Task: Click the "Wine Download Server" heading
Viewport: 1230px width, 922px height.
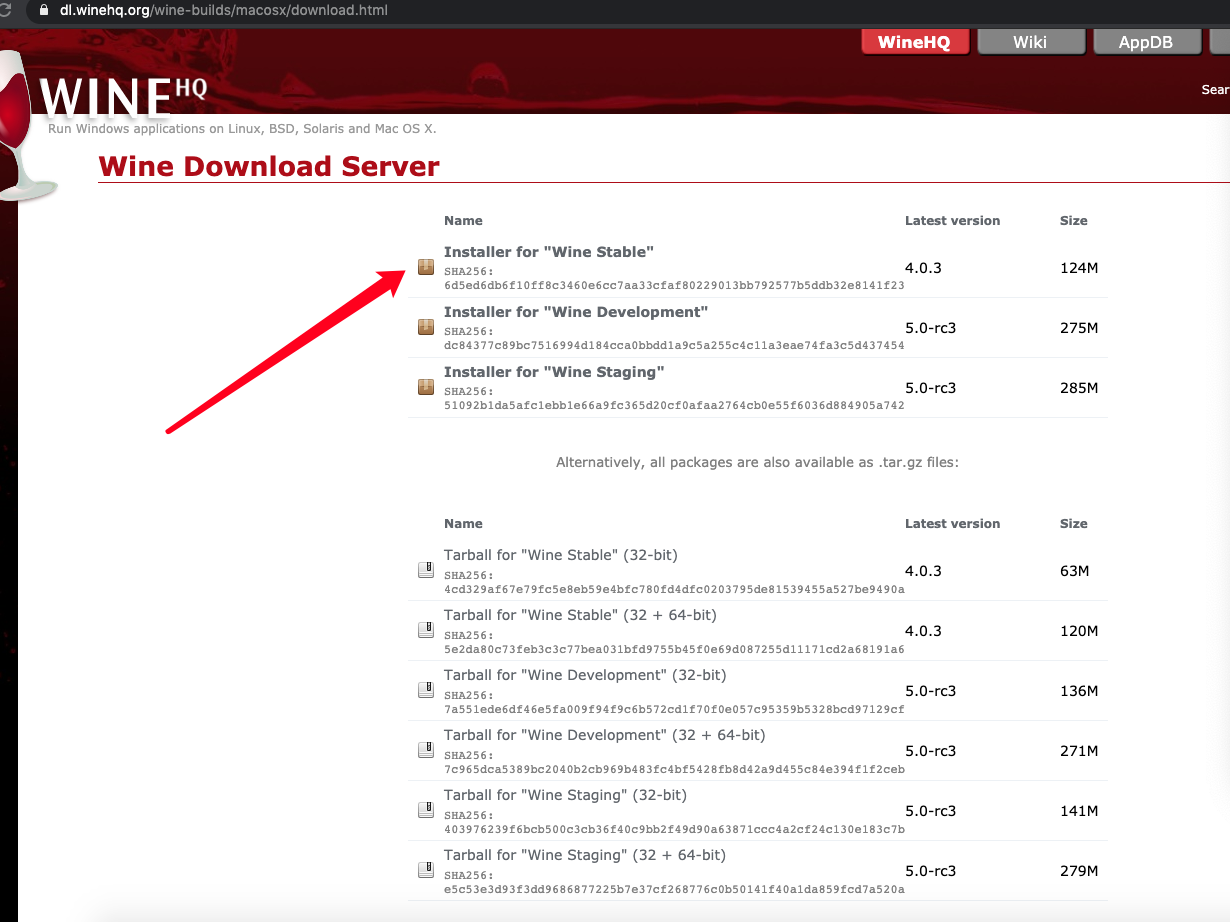Action: [x=269, y=166]
